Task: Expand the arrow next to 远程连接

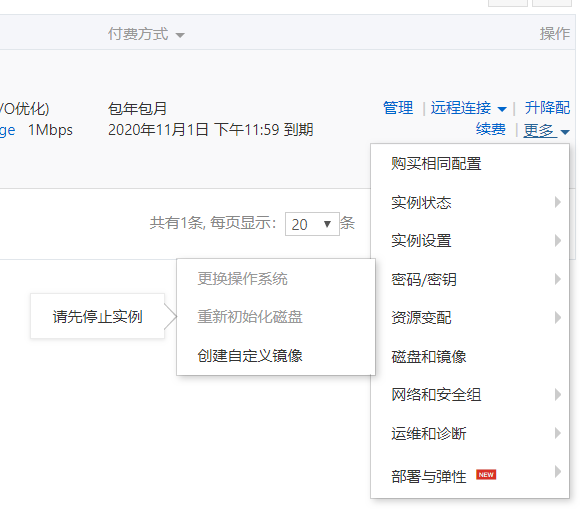Action: [502, 109]
